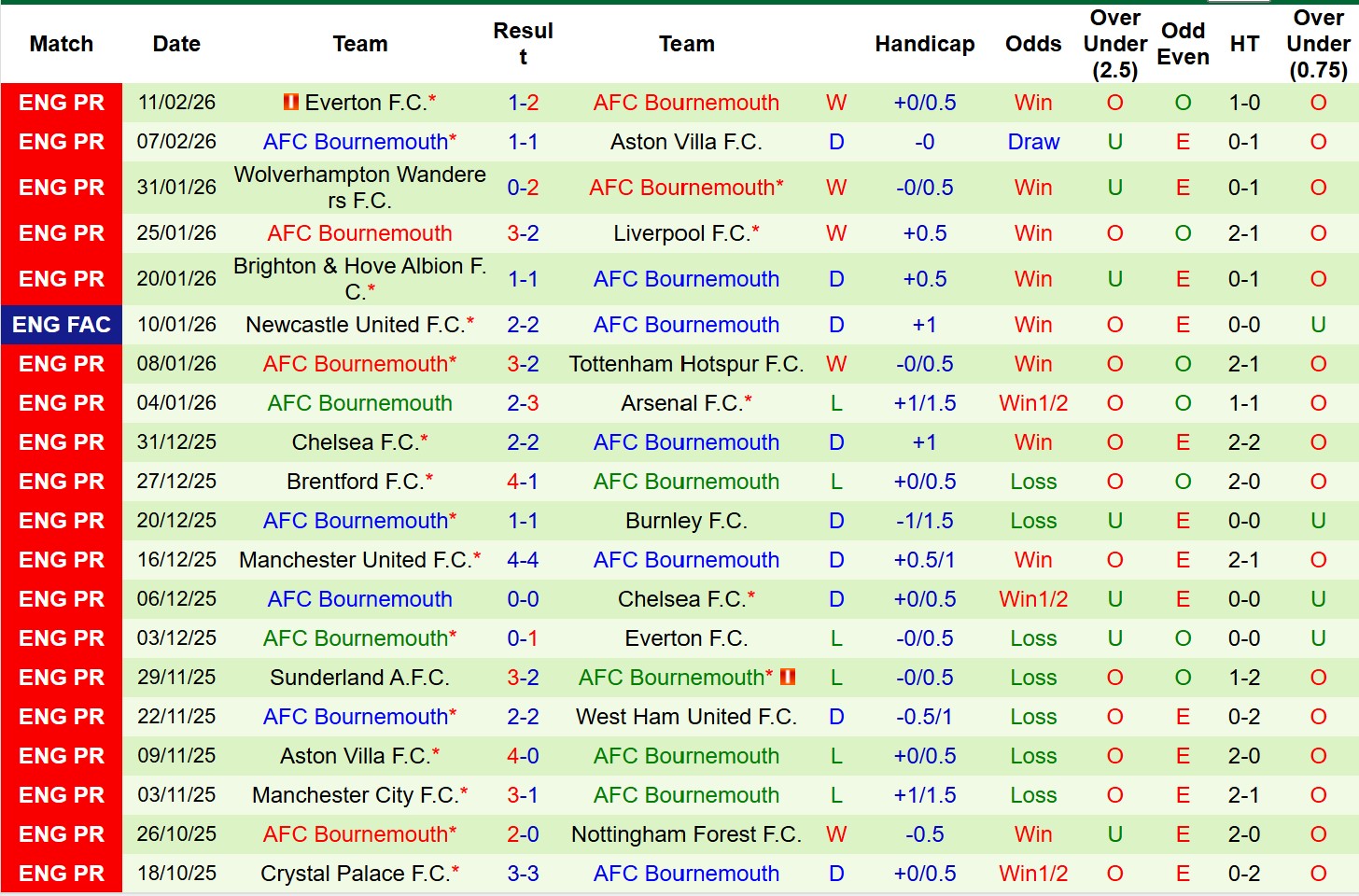Open the 4-4 match result score
Screen dimensions: 1359x896
coord(523,560)
